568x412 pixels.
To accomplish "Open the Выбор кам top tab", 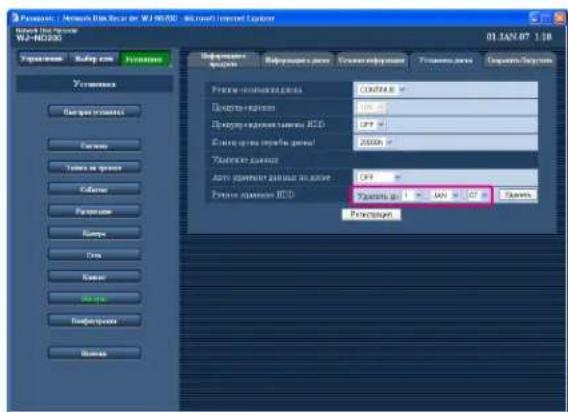I will (x=94, y=59).
